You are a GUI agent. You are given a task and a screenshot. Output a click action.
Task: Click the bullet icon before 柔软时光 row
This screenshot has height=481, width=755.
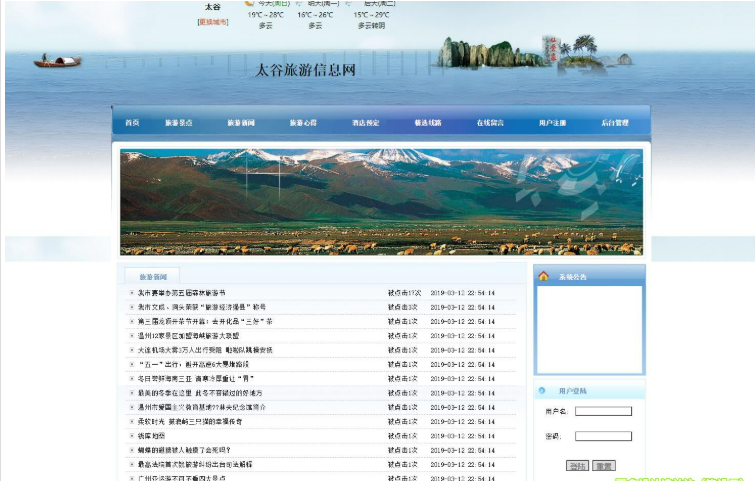[x=131, y=422]
